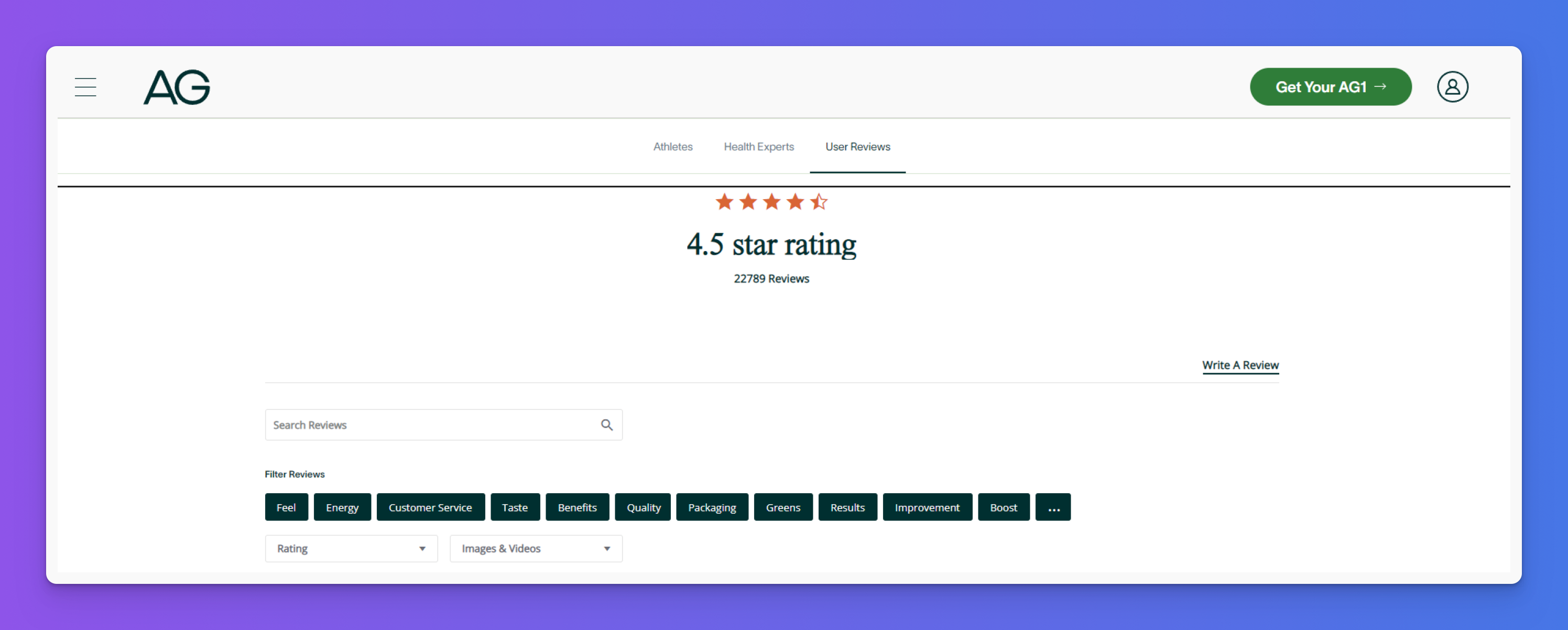Toggle the Feel filter tag
Screen dimensions: 1568x630
pos(286,507)
